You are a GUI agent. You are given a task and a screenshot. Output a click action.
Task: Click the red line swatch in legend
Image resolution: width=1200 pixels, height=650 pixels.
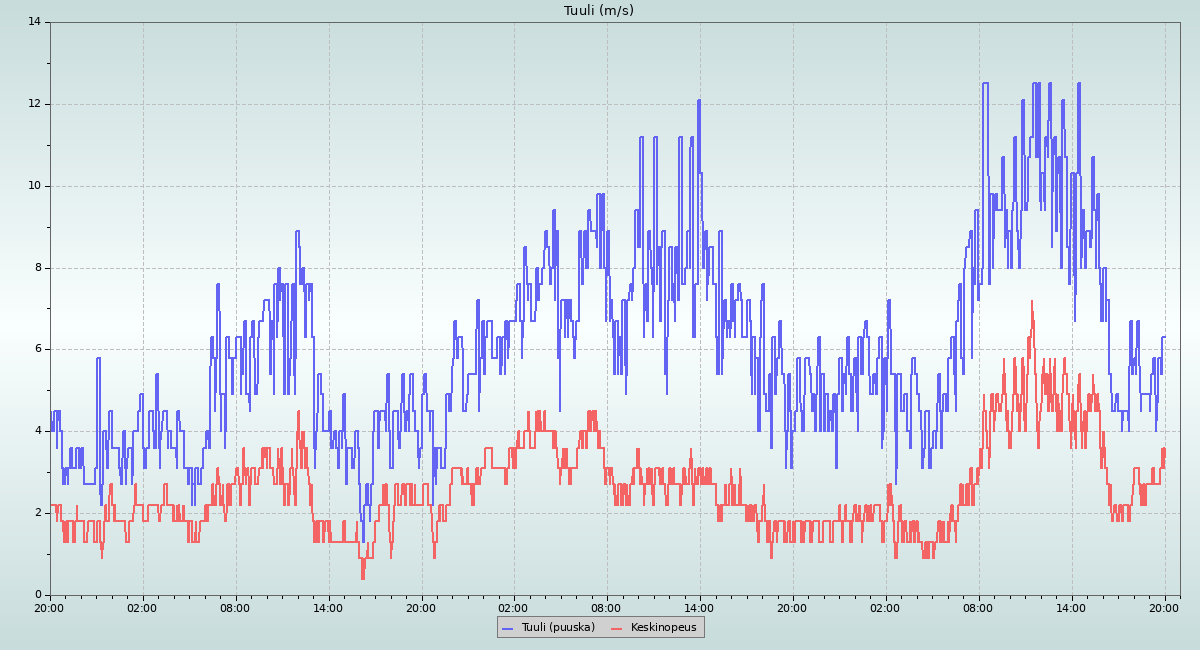pyautogui.click(x=616, y=628)
